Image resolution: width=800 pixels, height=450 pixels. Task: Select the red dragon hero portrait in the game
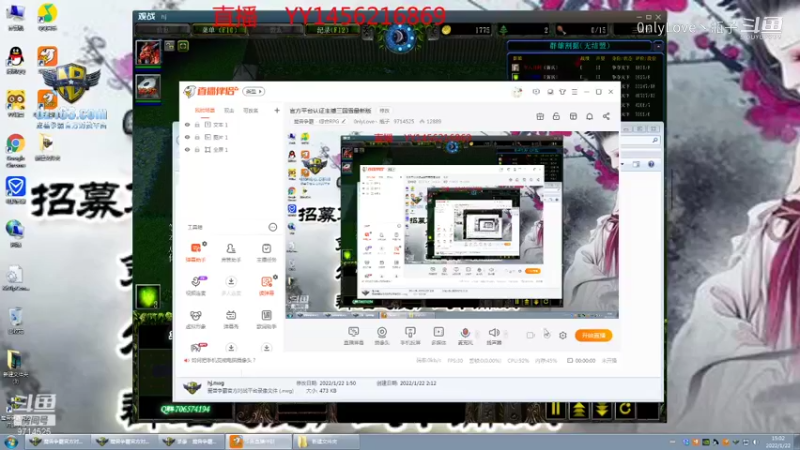click(148, 53)
